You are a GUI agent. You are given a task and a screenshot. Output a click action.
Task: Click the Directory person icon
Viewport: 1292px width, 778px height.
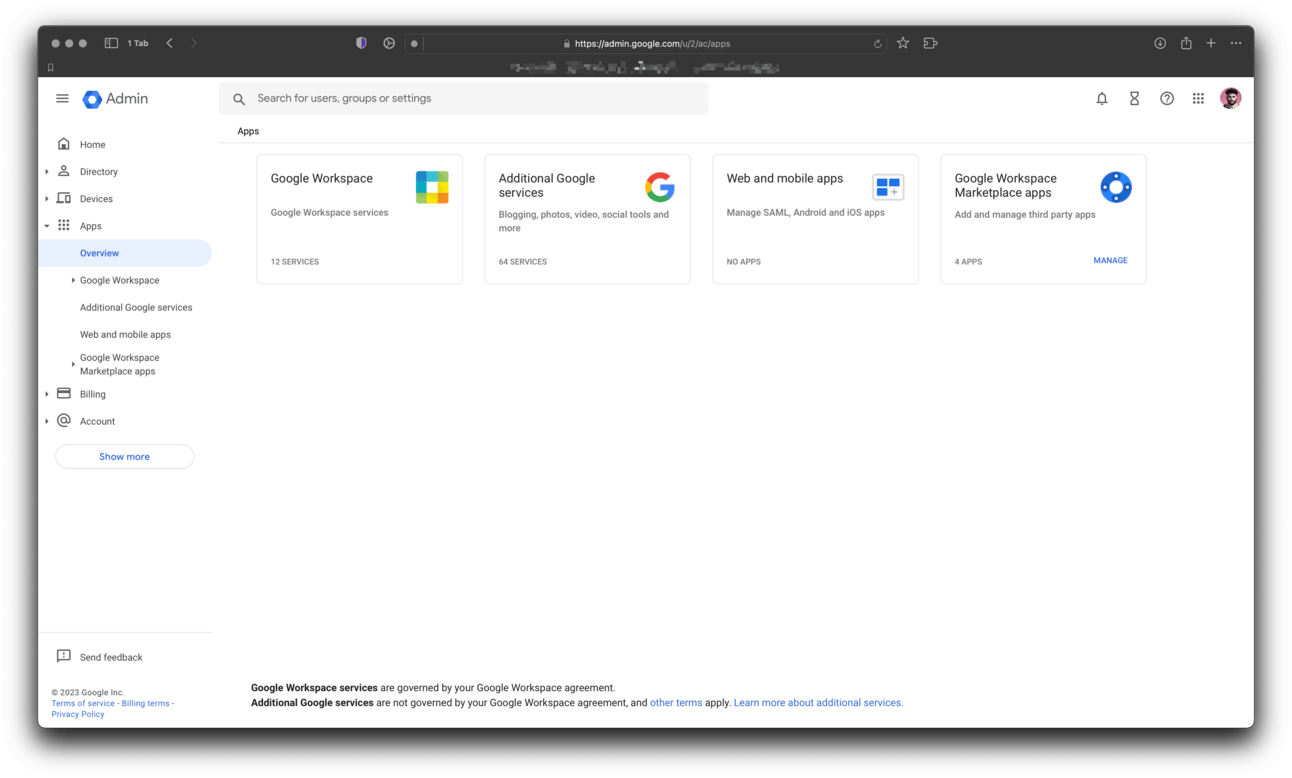64,171
